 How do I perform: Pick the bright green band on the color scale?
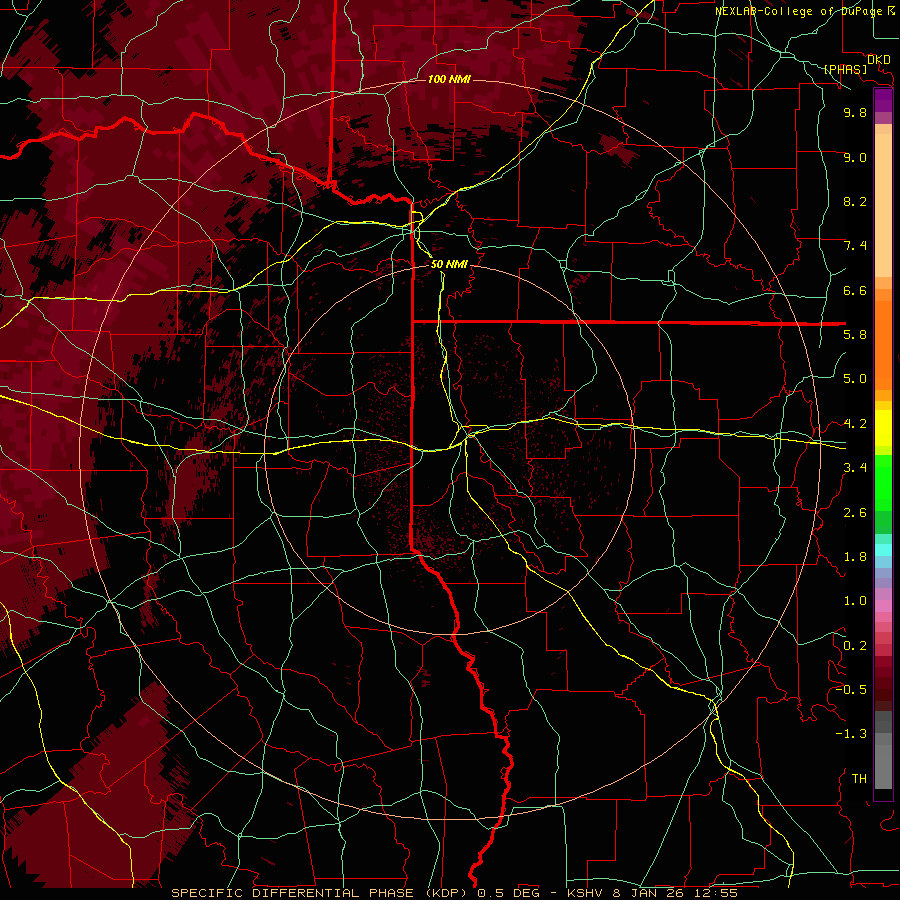pyautogui.click(x=883, y=483)
